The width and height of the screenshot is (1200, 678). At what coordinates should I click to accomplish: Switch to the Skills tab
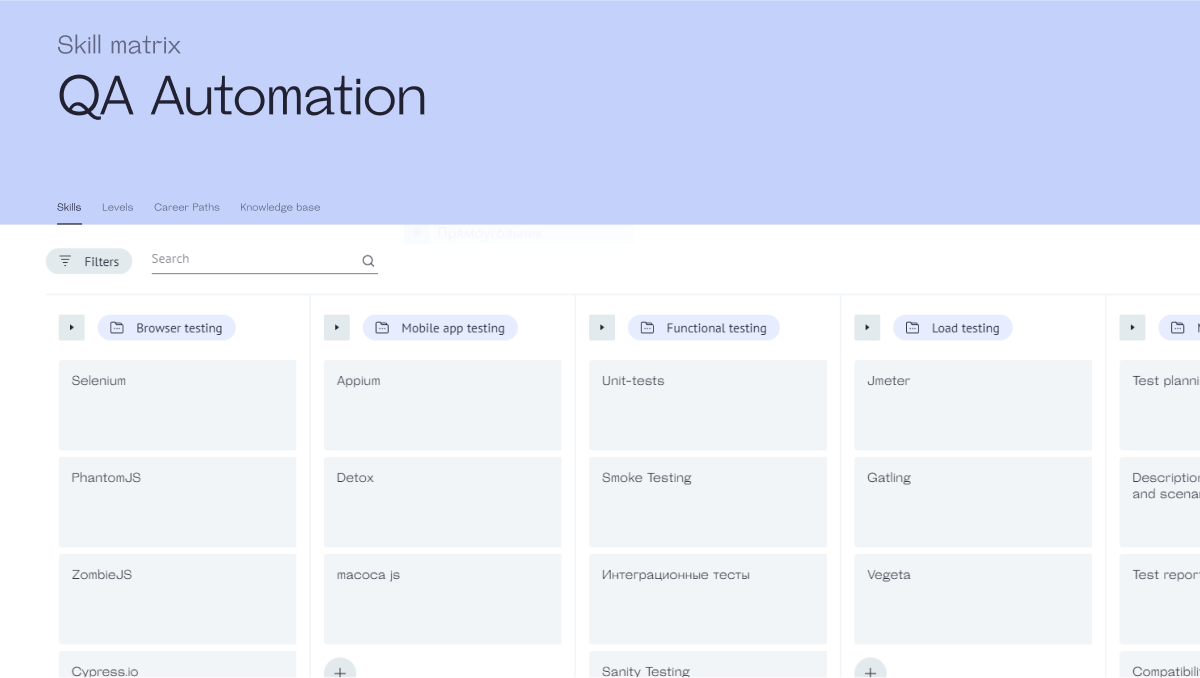69,207
